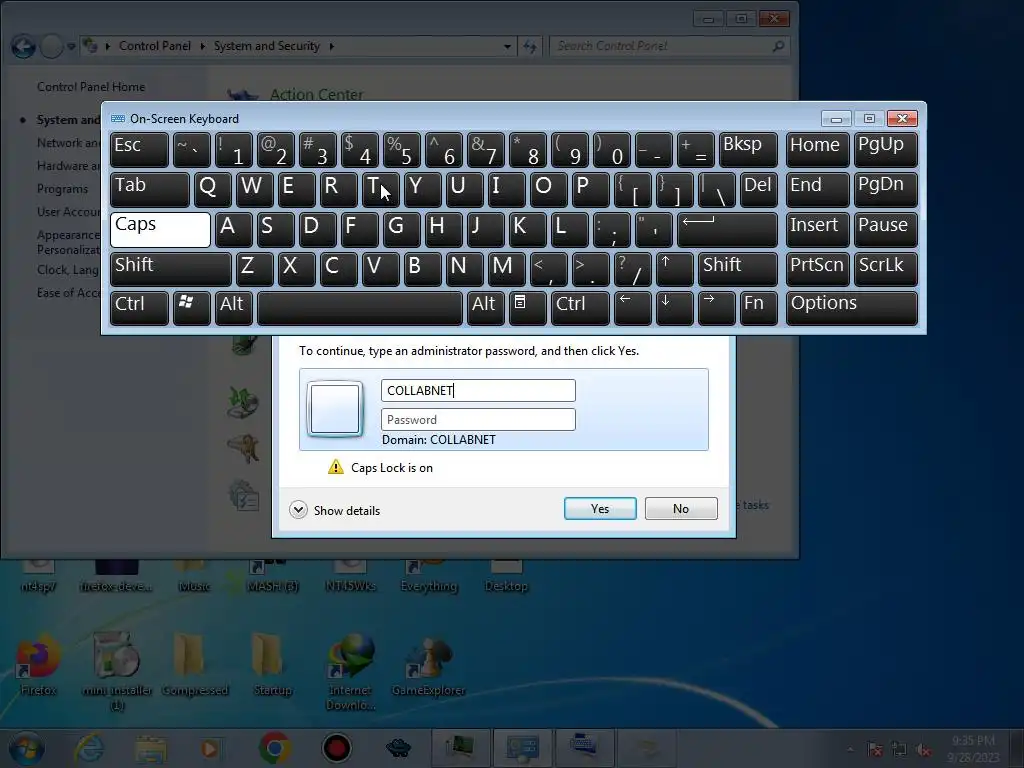Launch Internet Explorer from taskbar
The height and width of the screenshot is (768, 1024).
pos(89,748)
